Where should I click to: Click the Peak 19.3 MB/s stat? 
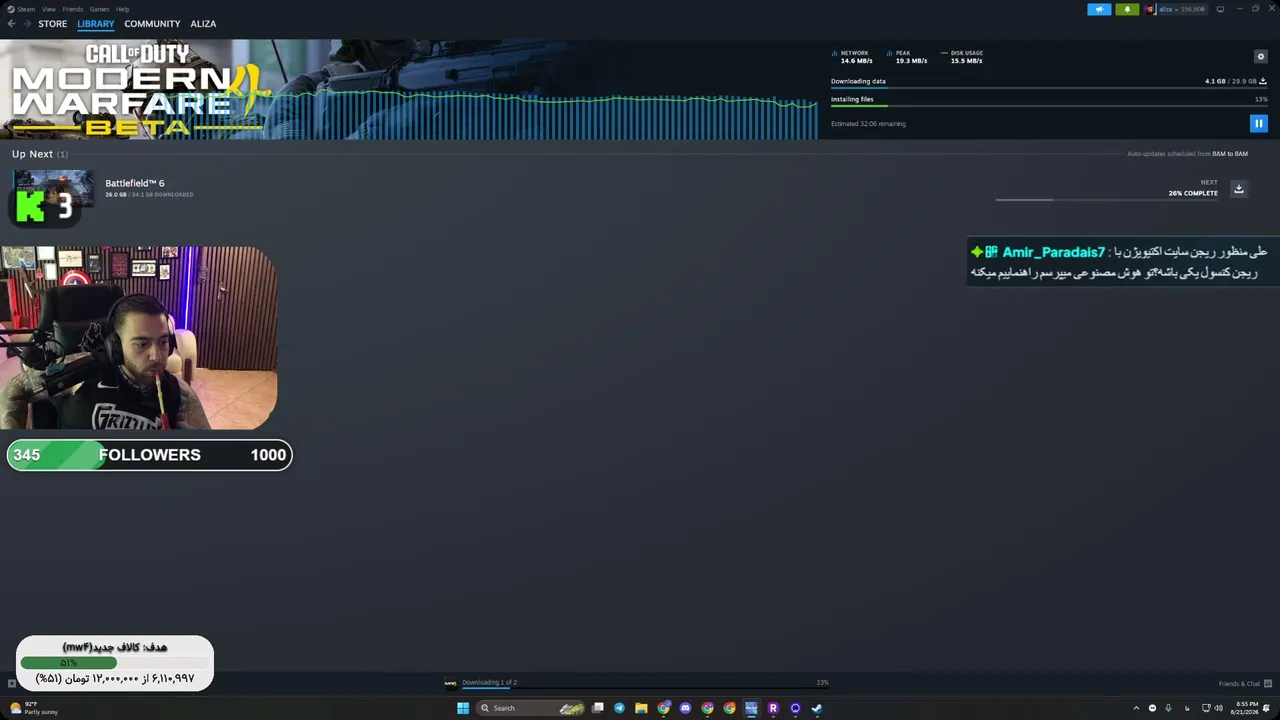click(907, 57)
